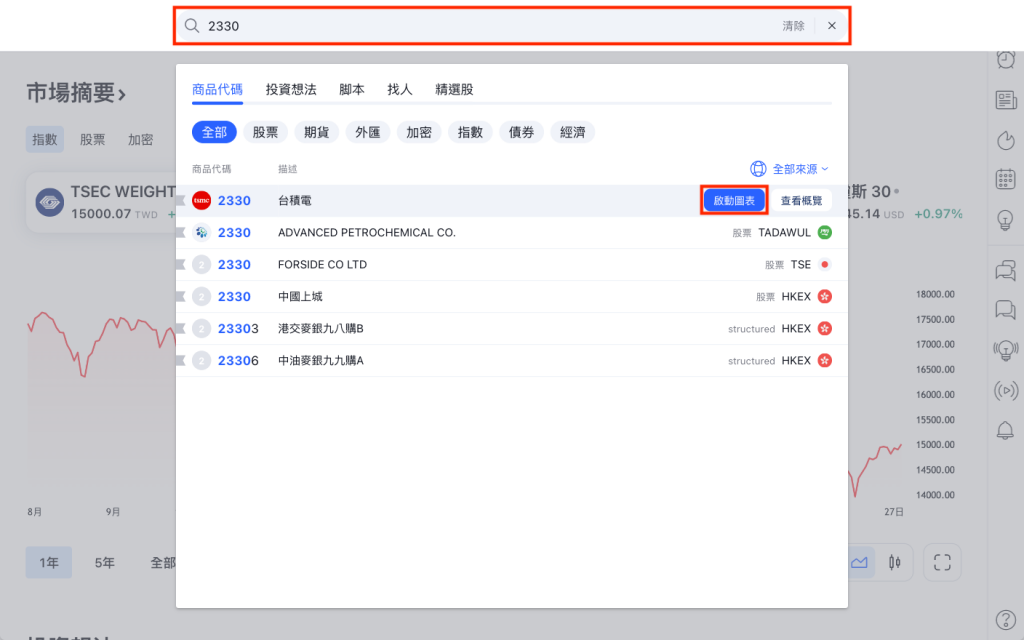Close the search box with X
This screenshot has width=1024, height=640.
[831, 25]
